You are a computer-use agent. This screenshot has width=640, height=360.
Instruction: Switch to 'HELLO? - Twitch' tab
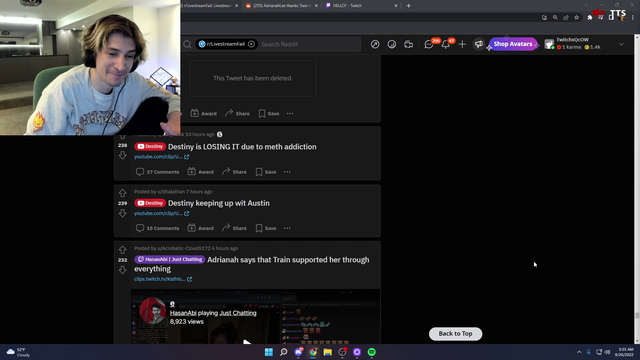pos(361,6)
